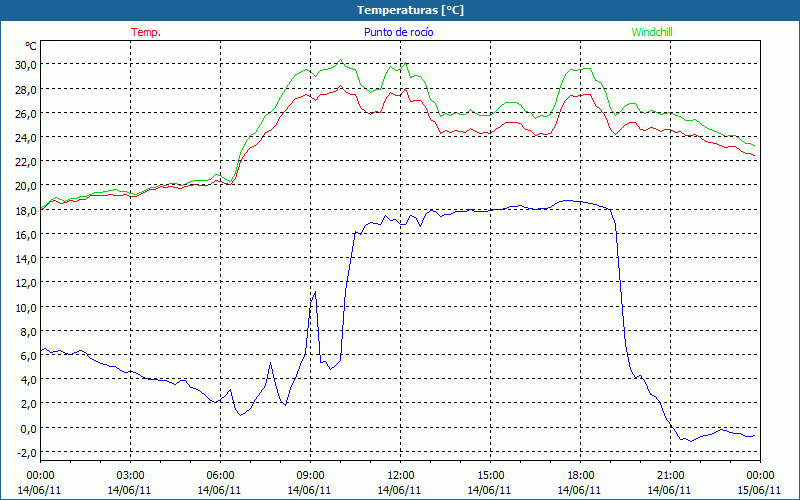Screen dimensions: 800x500
Task: Click the 12:00 time axis label
Action: tap(401, 476)
